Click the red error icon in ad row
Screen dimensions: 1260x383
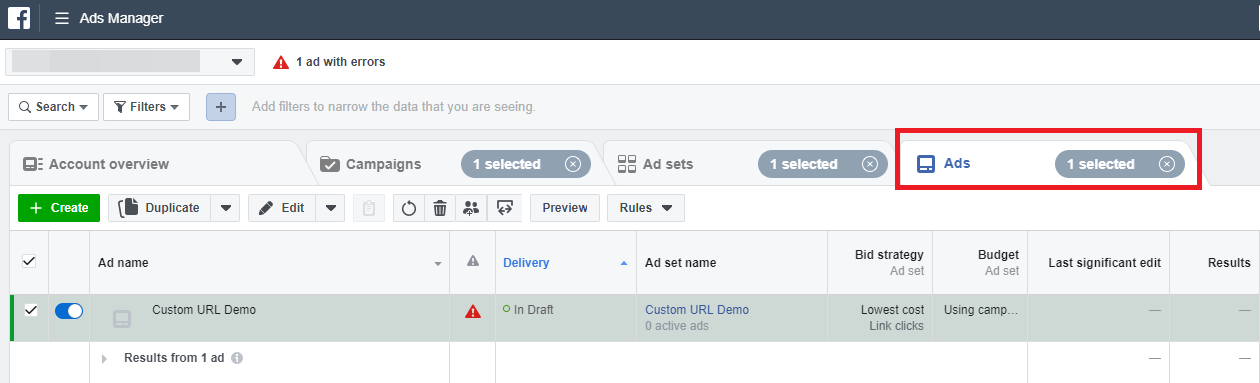tap(473, 311)
